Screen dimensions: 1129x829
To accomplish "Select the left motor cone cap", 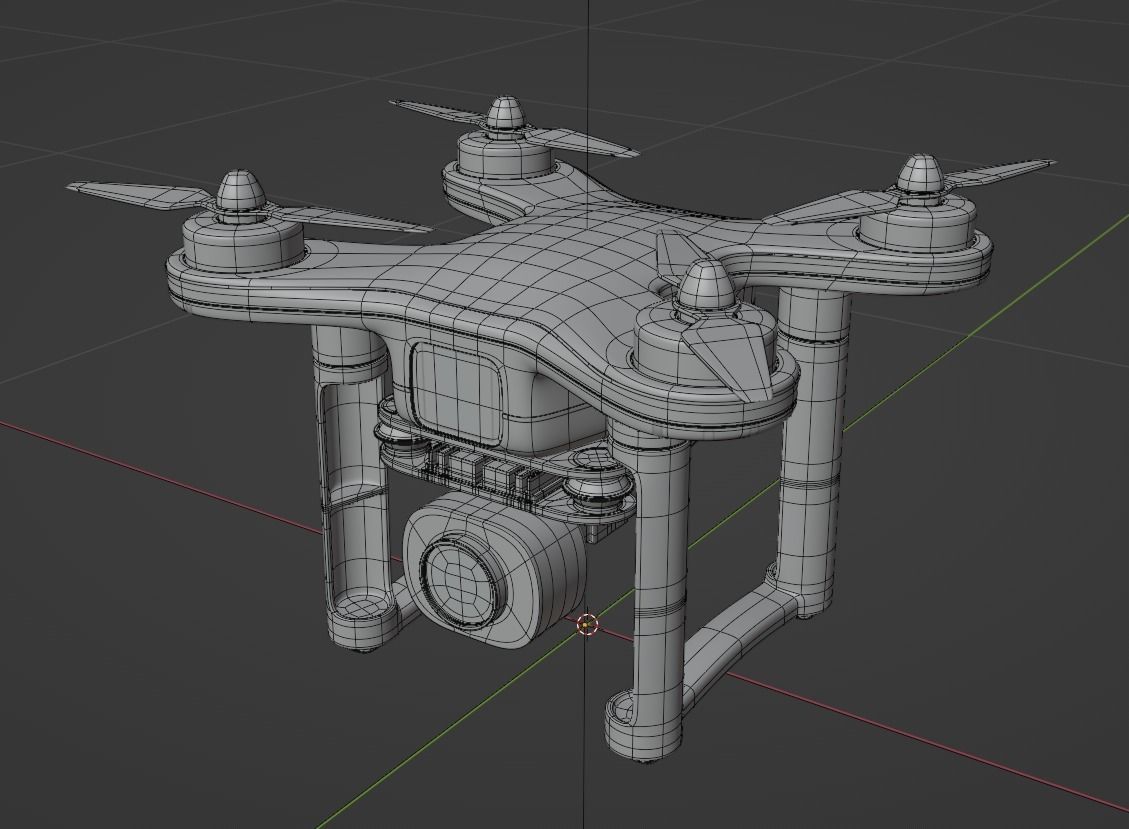I will pos(241,190).
